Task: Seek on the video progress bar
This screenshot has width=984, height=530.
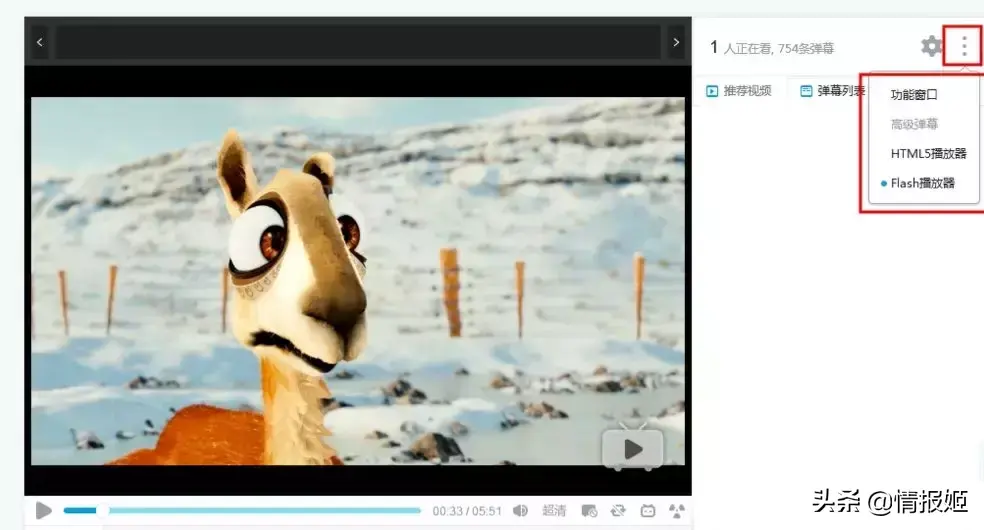Action: [x=240, y=511]
